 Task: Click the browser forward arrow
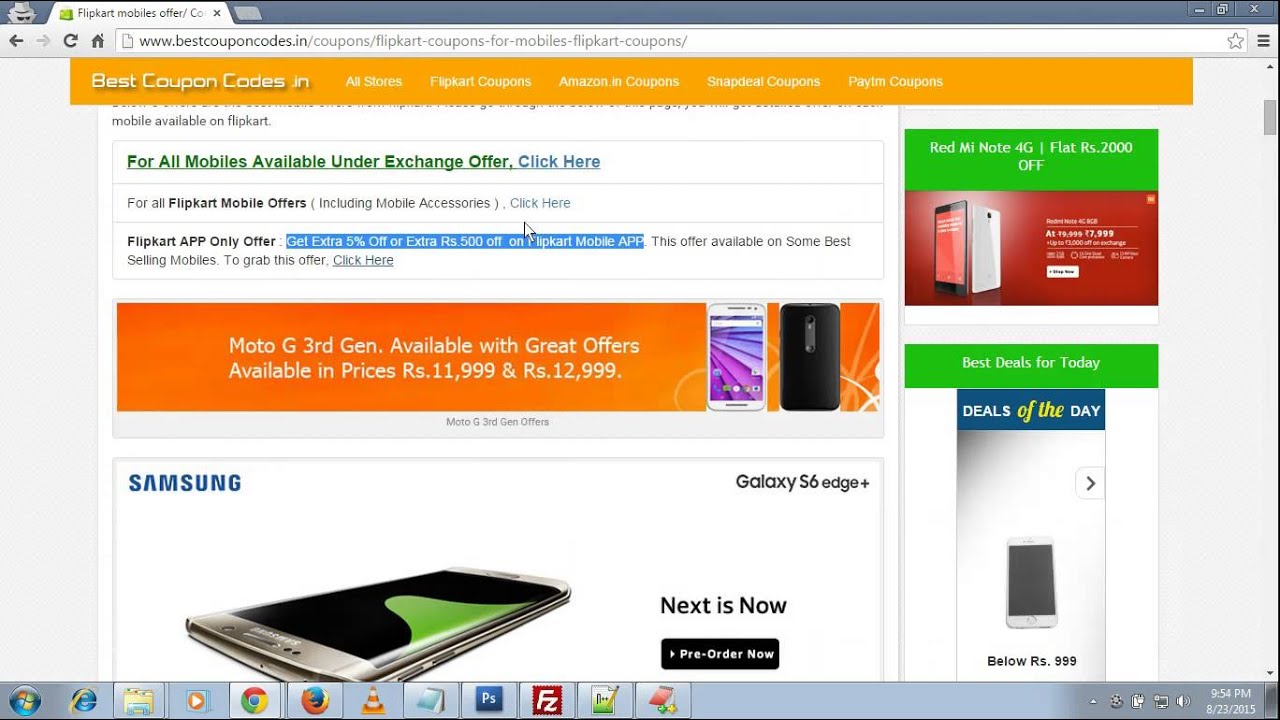click(43, 41)
